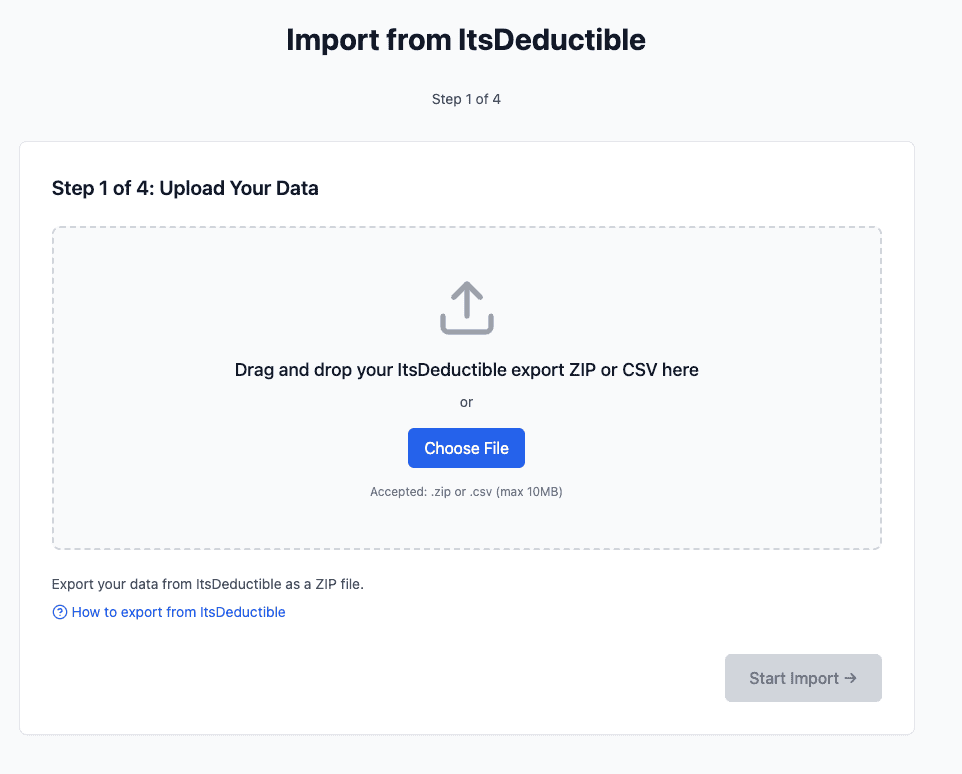Click the small 'or' separator text
962x774 pixels.
tap(466, 402)
